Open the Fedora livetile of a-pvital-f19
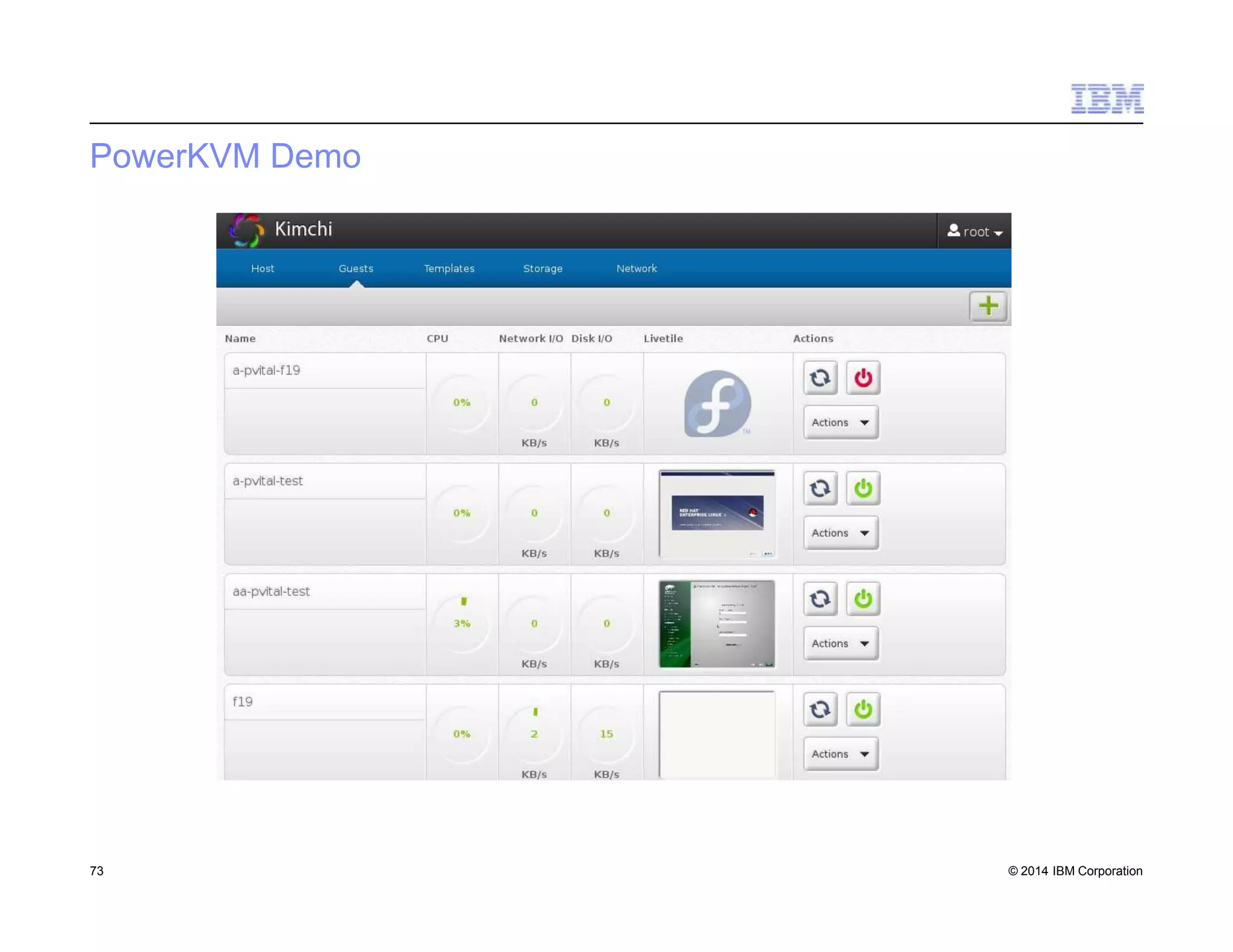Screen dimensions: 1233x952 click(717, 403)
